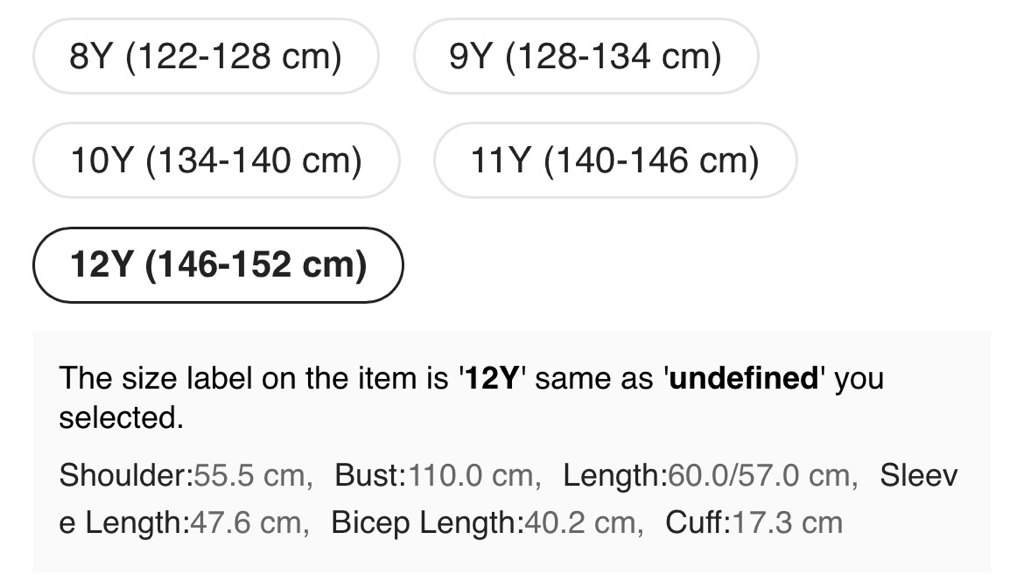Screen dimensions: 1024x575
Task: Pick the 10Y (134-140 cm) size
Action: [216, 160]
